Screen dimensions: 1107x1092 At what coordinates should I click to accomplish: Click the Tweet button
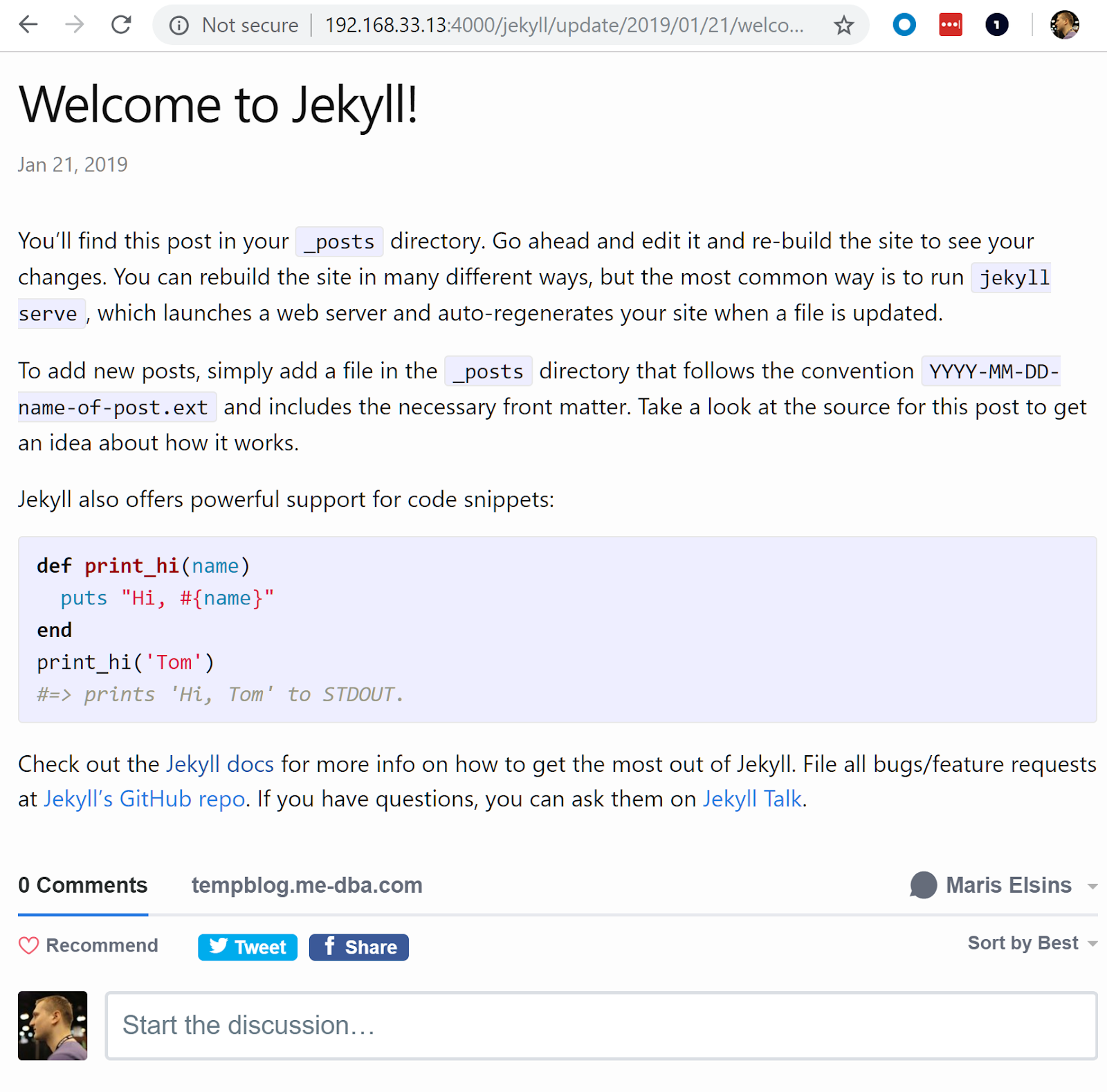pos(248,947)
